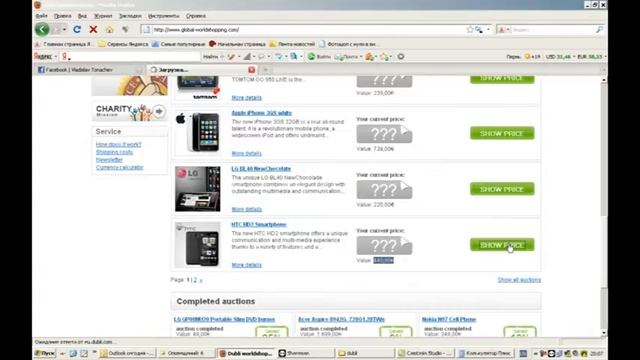Click the search magnifier icon in the search box

599,30
